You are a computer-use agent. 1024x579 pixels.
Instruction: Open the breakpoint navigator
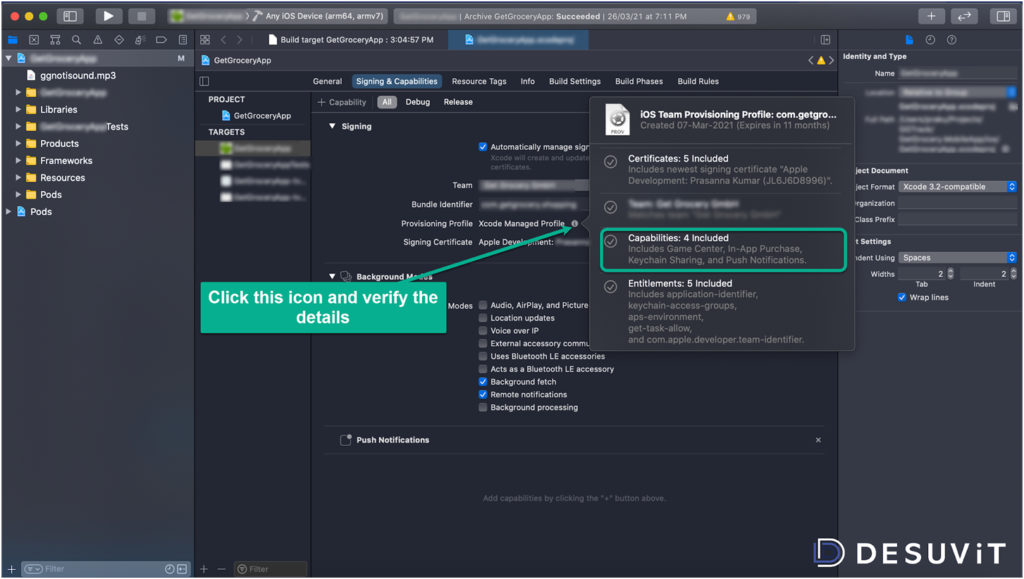[x=161, y=40]
